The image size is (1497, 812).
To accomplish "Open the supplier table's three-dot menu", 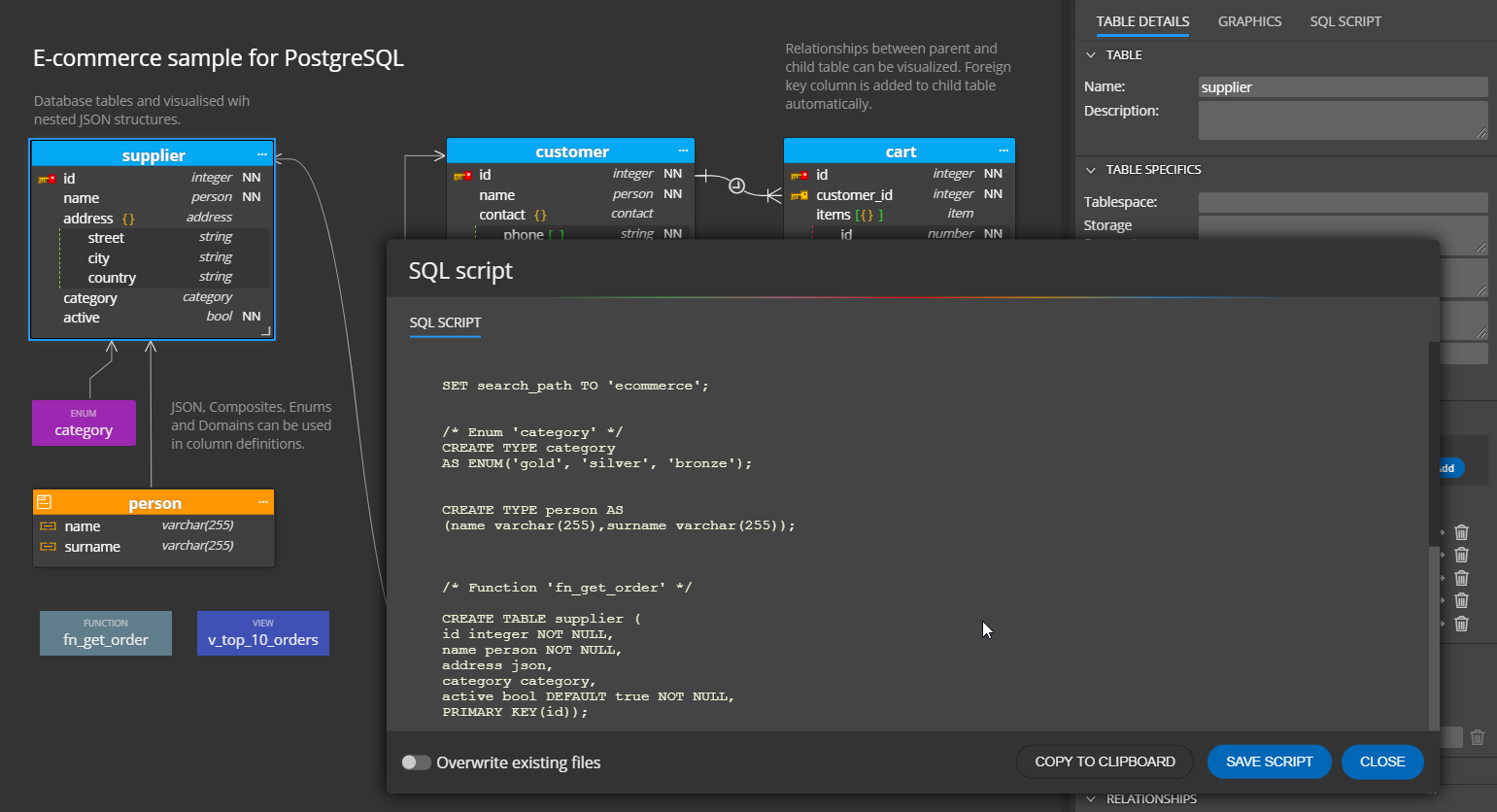I will click(262, 155).
